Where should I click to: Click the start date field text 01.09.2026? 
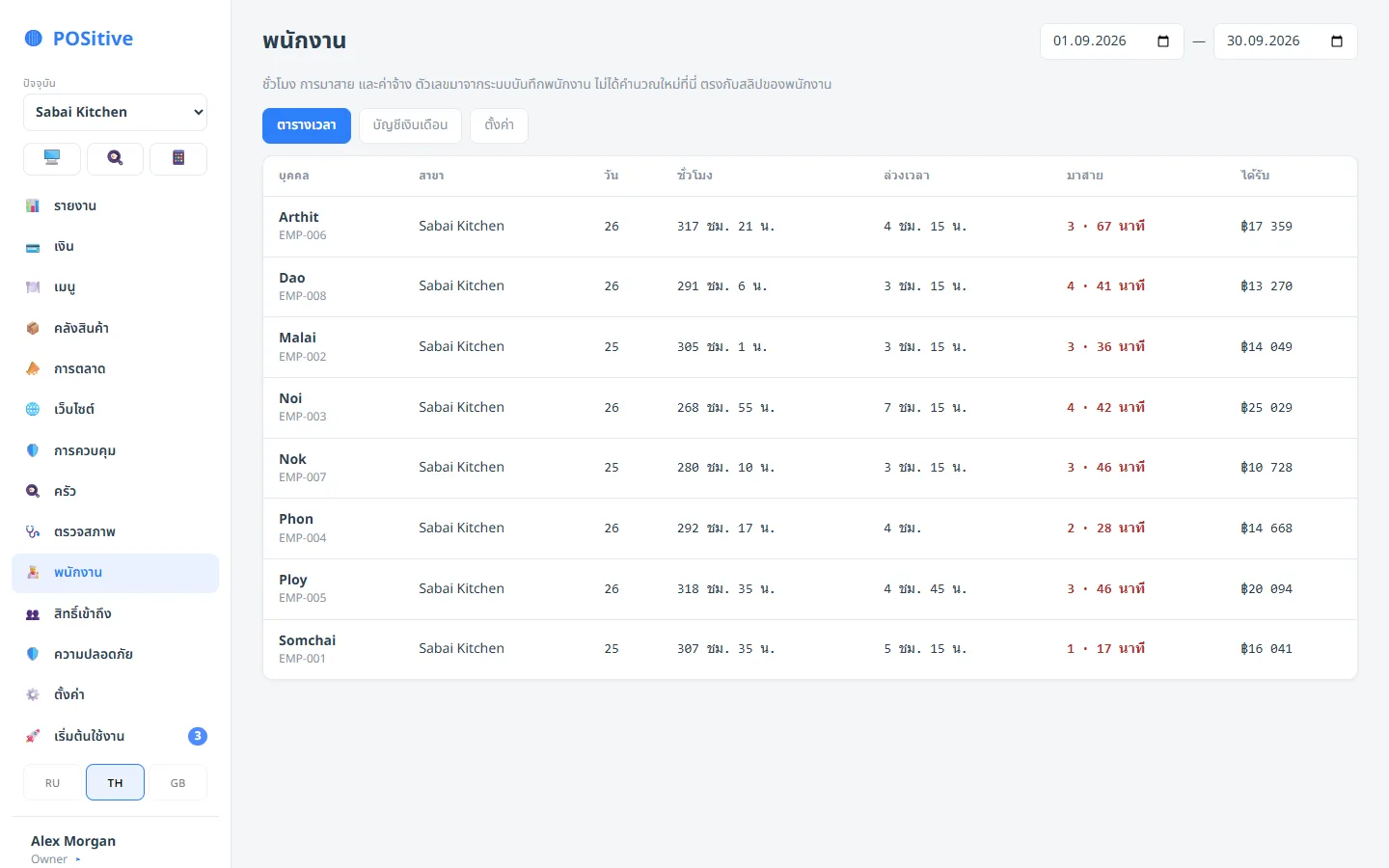click(x=1090, y=41)
